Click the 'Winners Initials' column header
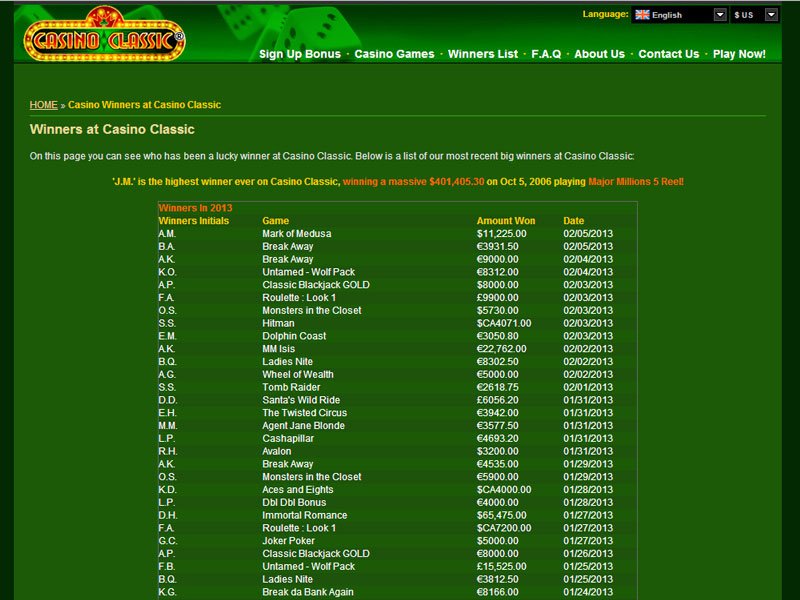The width and height of the screenshot is (800, 600). (193, 221)
